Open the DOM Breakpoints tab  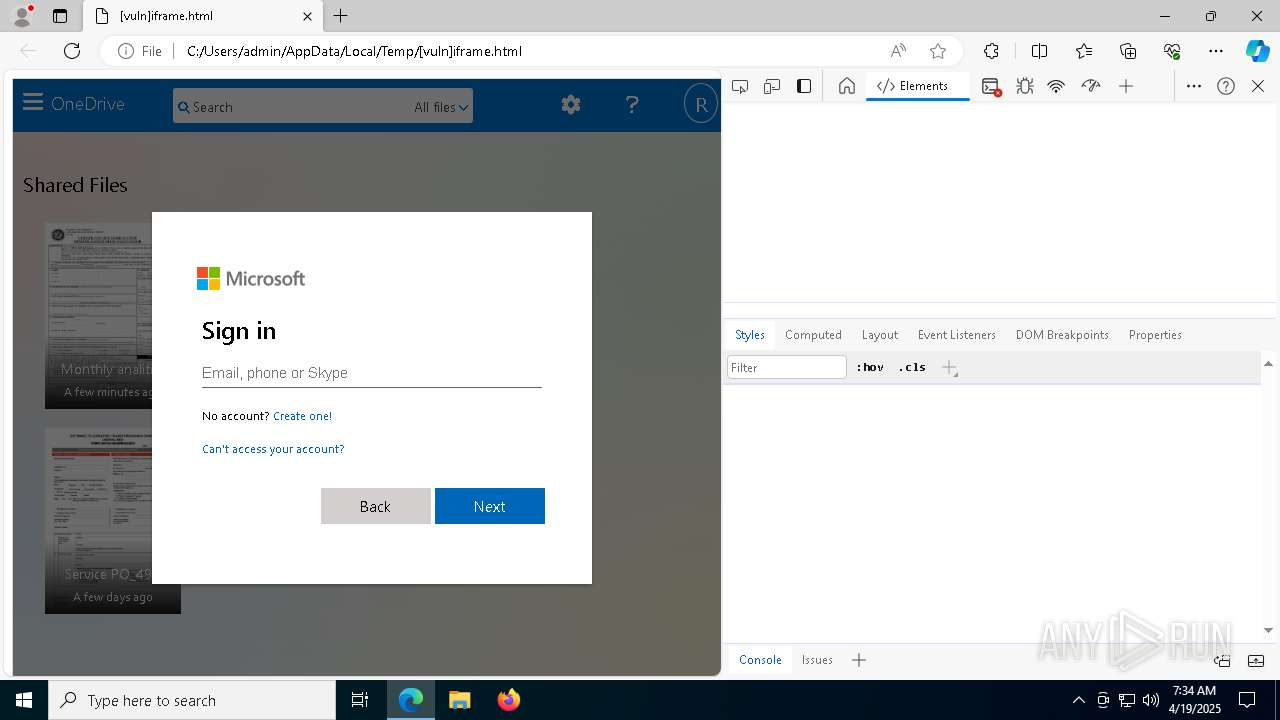click(x=1062, y=335)
